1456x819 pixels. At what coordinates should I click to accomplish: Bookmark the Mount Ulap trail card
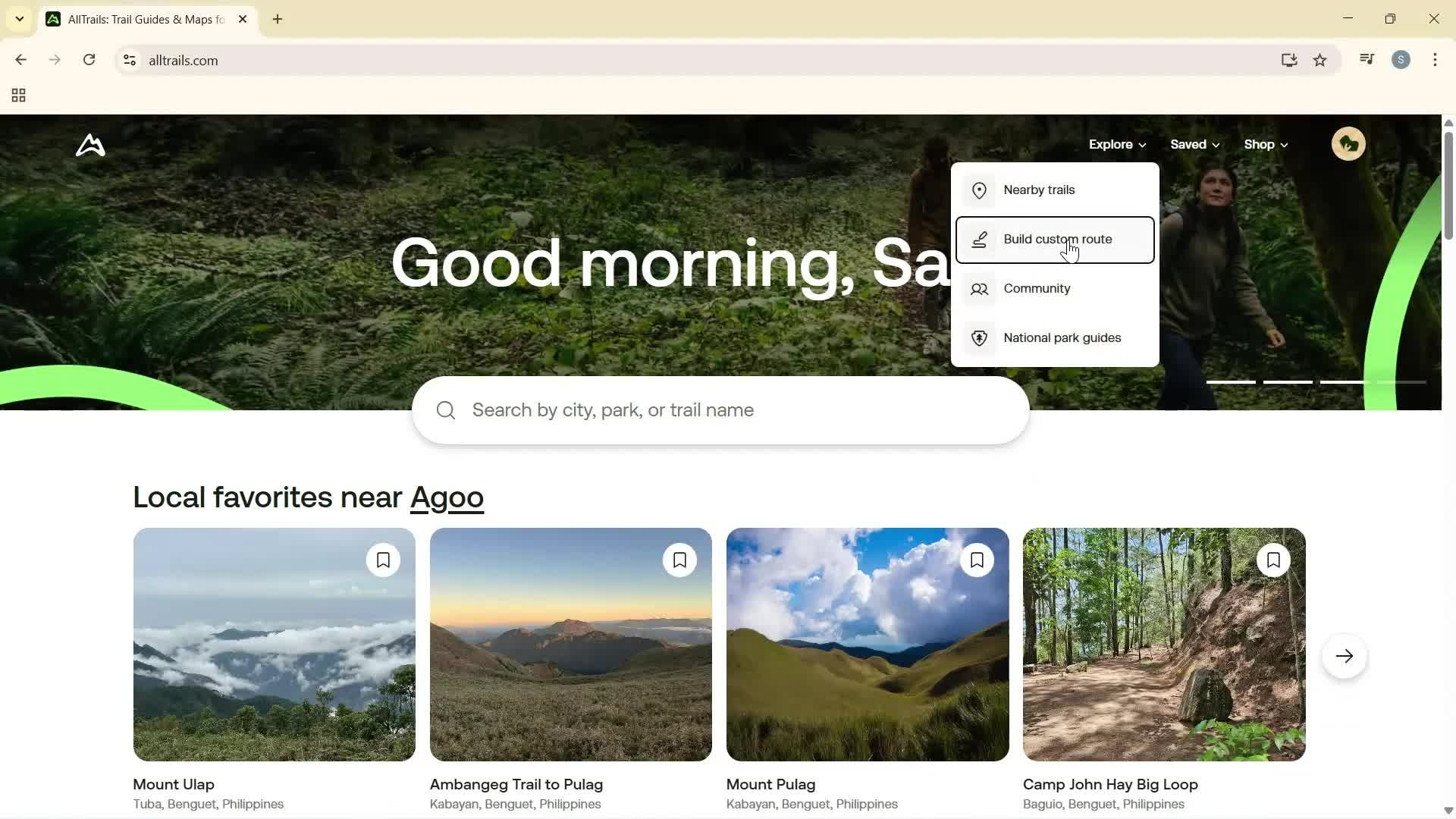pos(383,560)
